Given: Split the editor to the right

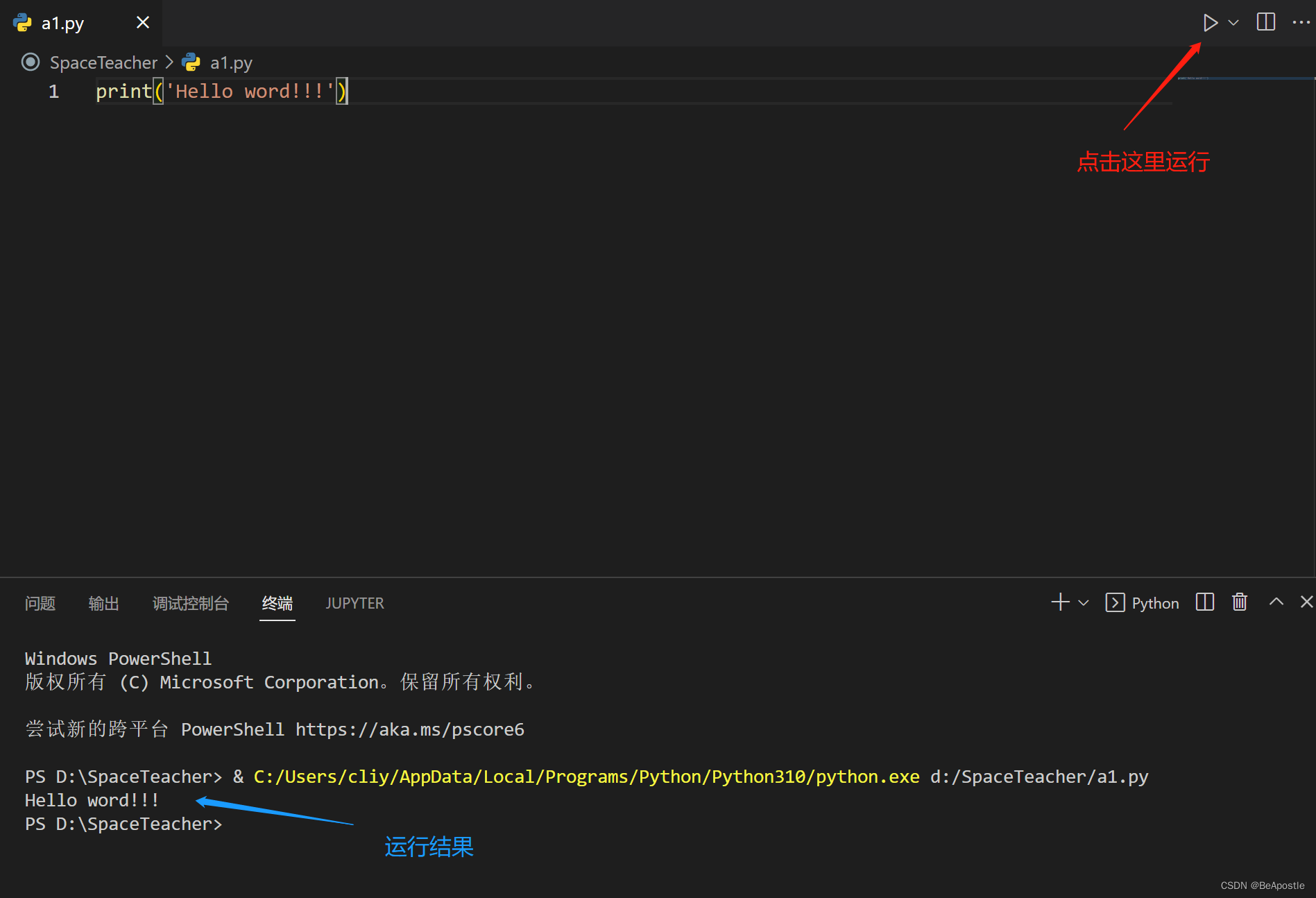Looking at the screenshot, I should point(1266,22).
